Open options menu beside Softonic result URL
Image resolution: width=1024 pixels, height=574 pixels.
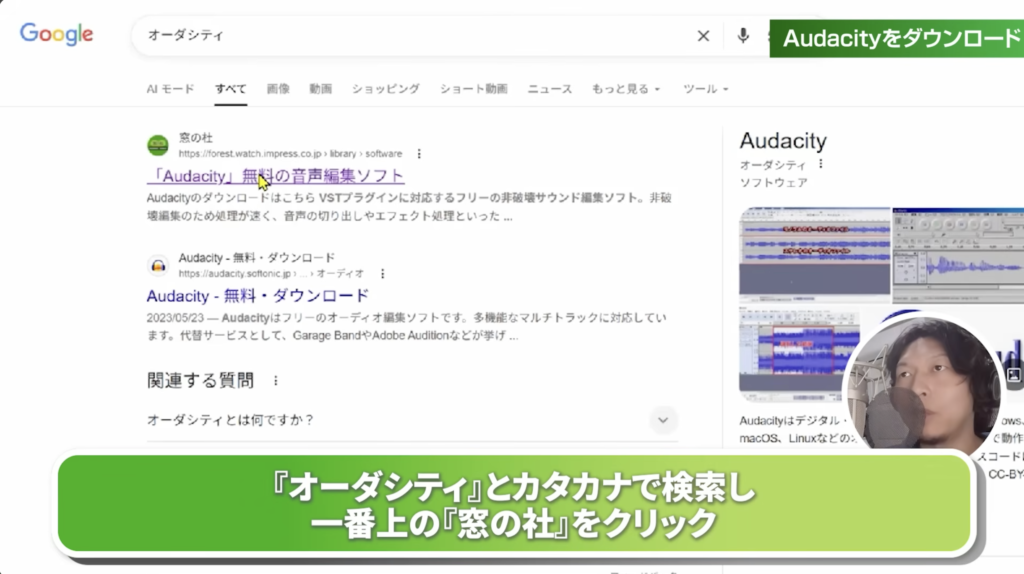381,273
